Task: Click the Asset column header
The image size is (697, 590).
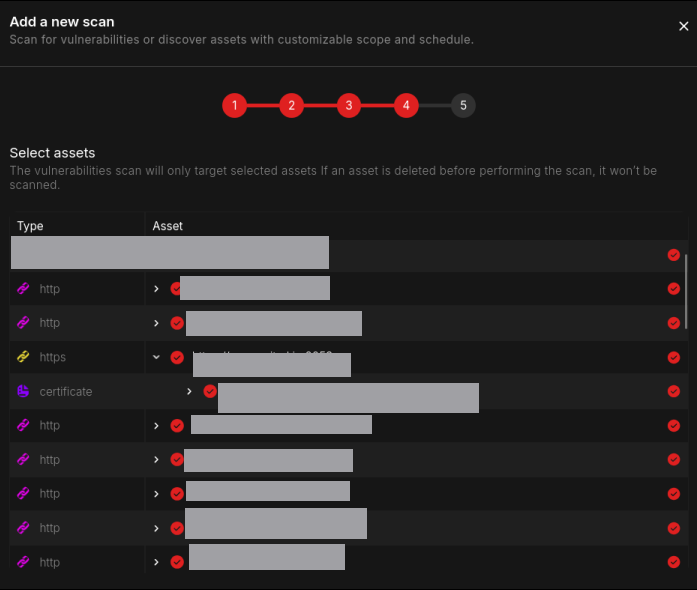Action: (168, 226)
